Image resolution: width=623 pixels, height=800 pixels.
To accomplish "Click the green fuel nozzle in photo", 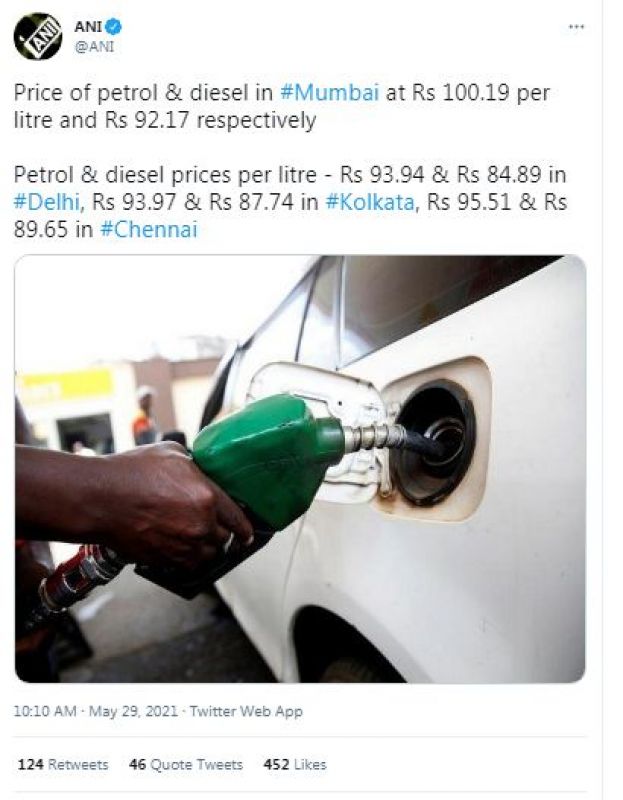I will 270,459.
